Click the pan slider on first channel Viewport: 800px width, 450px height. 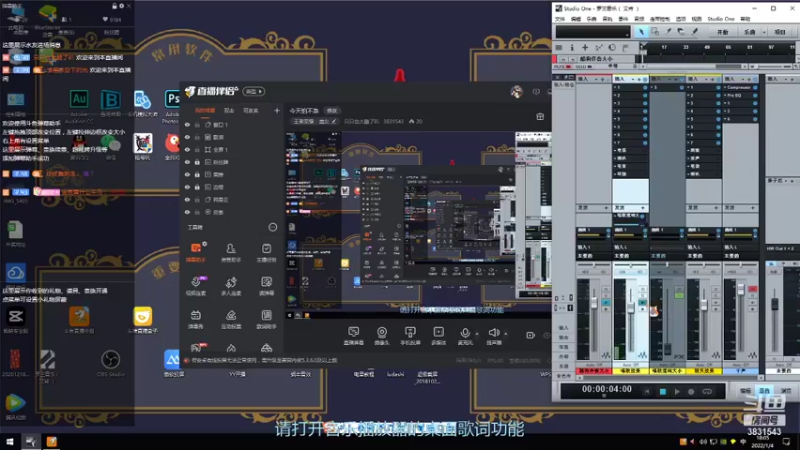click(594, 265)
